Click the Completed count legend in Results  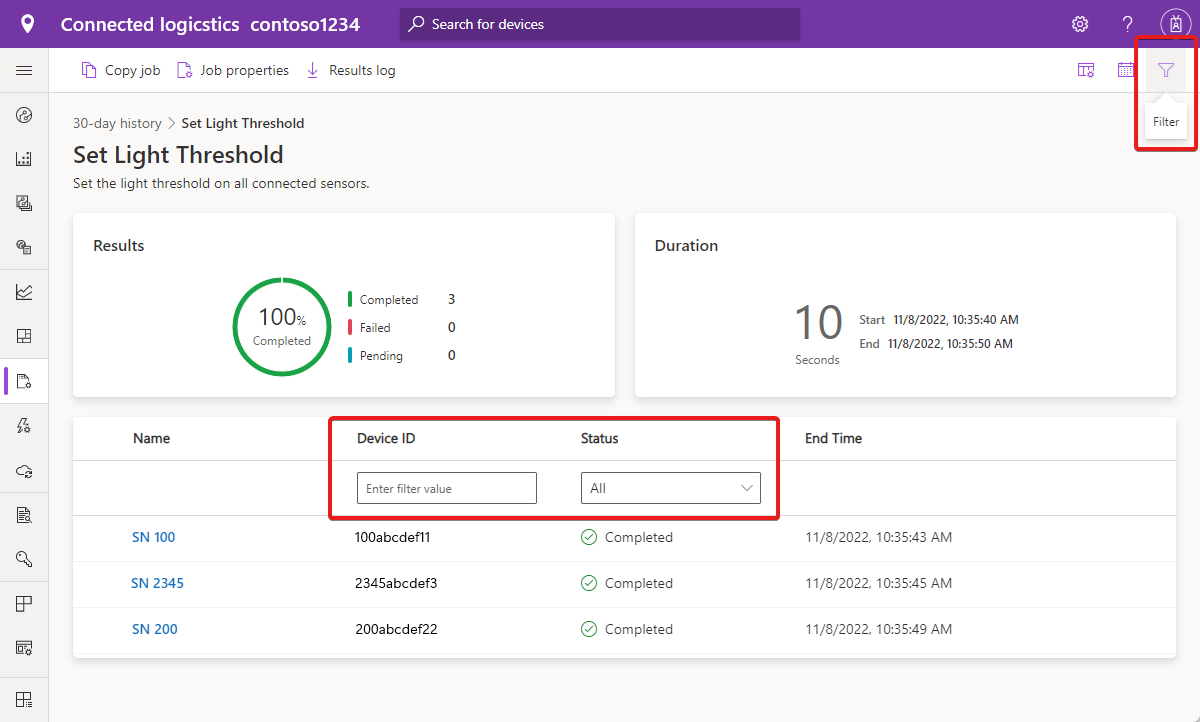click(x=389, y=299)
